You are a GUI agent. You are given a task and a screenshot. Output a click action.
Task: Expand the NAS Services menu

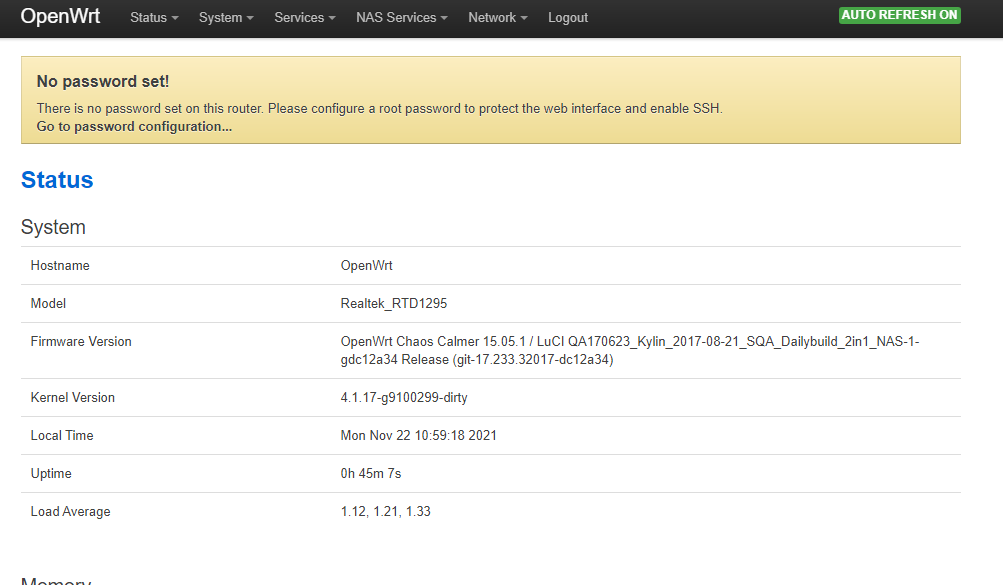(x=402, y=18)
